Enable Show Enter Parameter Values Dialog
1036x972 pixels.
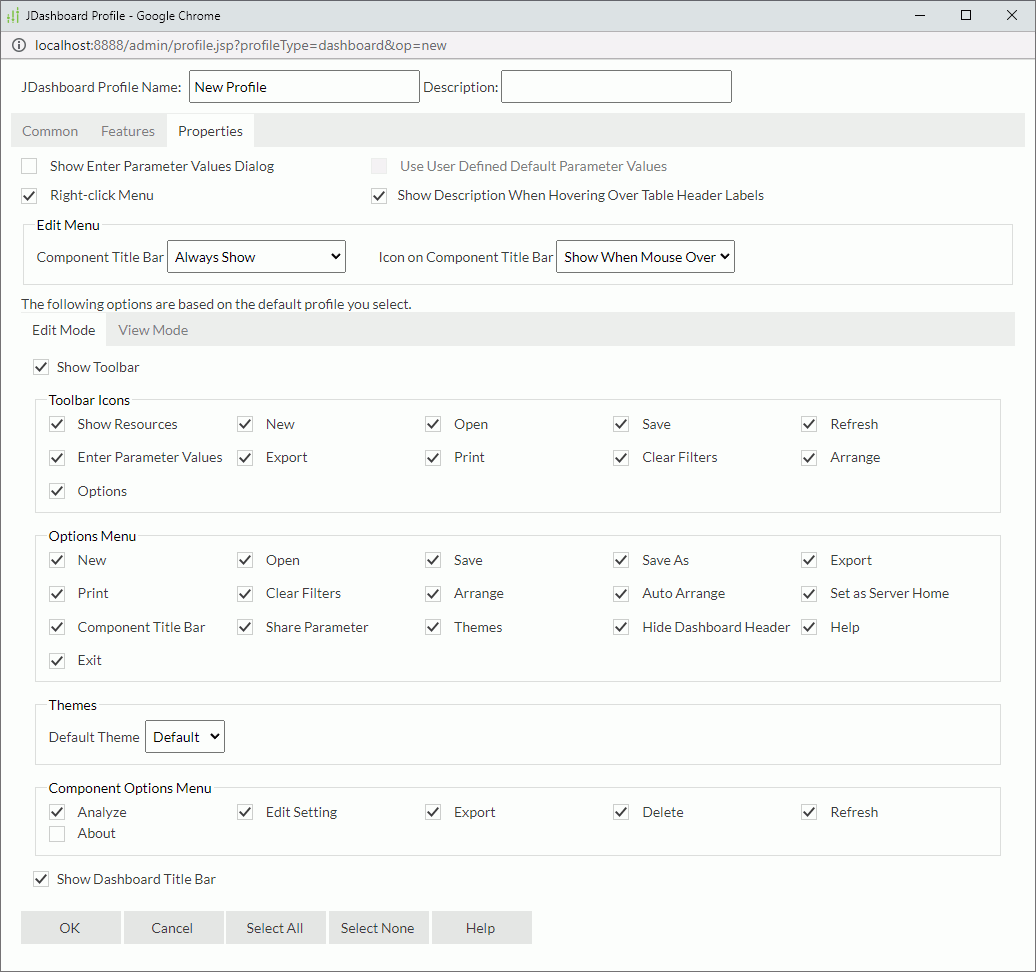tap(29, 166)
